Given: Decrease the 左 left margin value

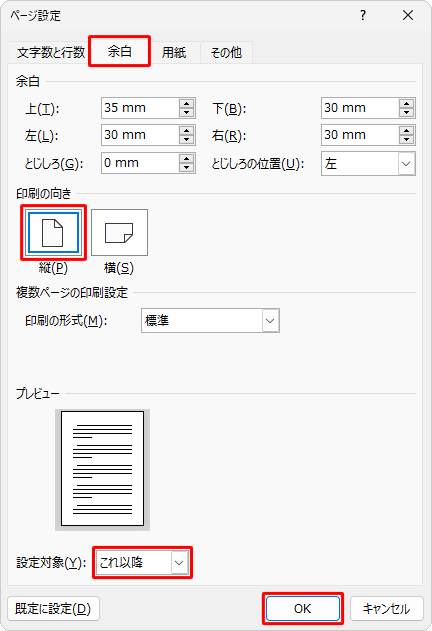Looking at the screenshot, I should (186, 139).
